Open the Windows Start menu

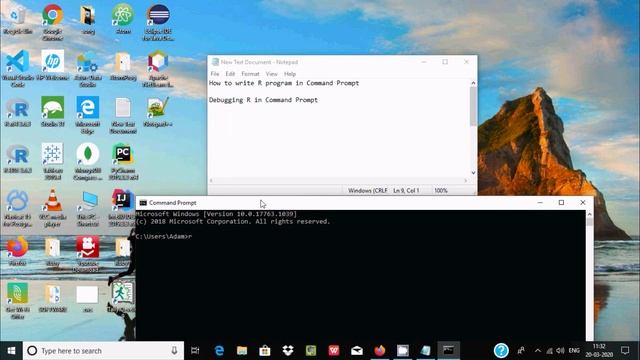[x=11, y=351]
